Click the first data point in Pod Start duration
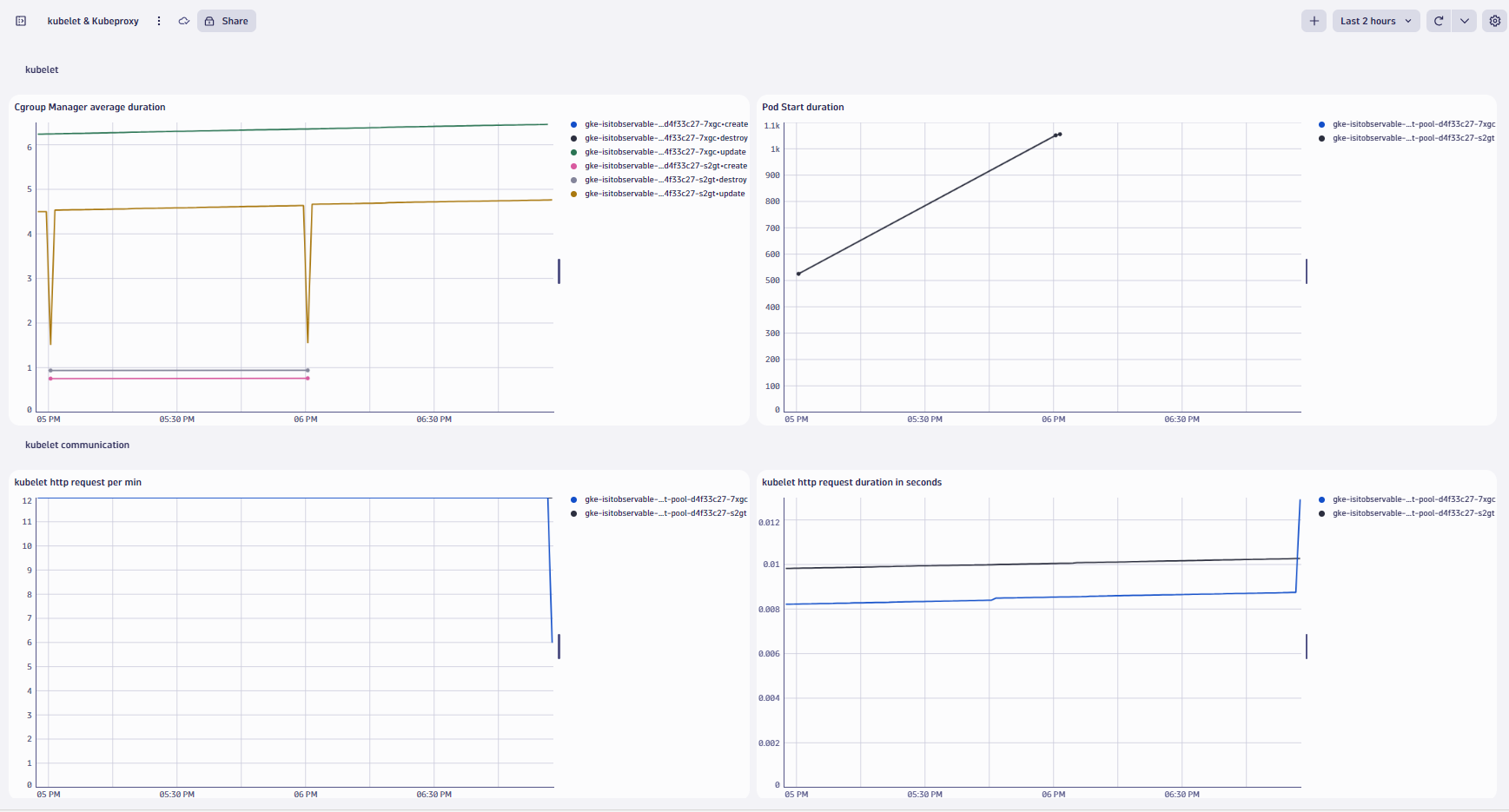 point(798,274)
